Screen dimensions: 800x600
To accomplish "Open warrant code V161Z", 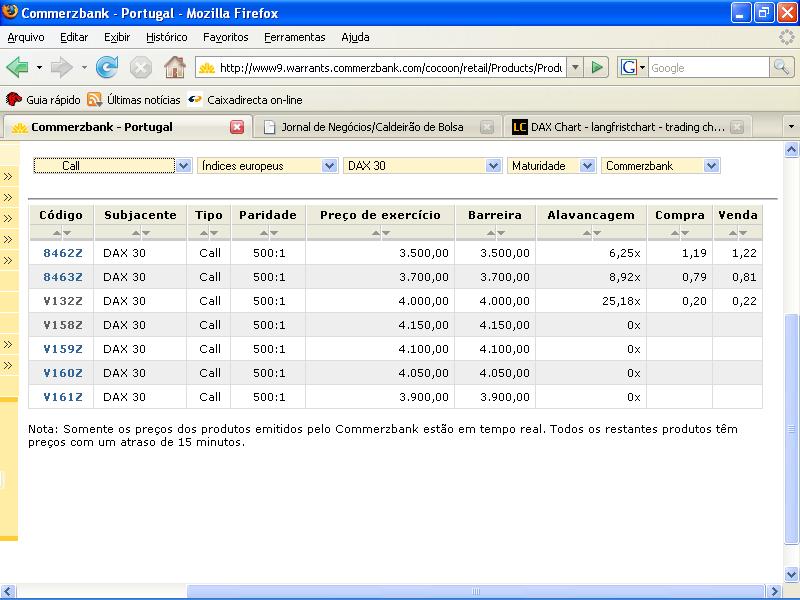I will (63, 397).
